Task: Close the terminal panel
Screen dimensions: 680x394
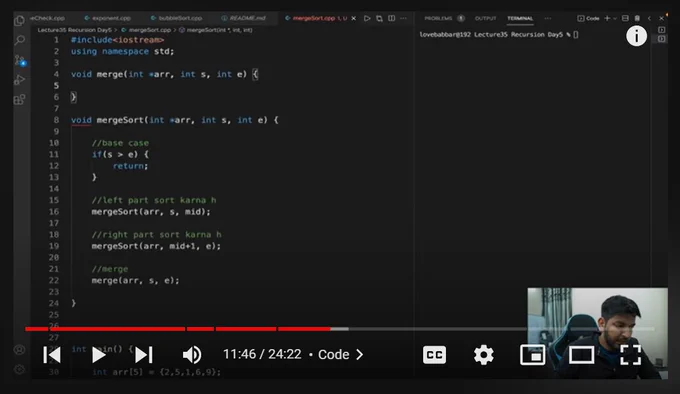Action: (x=661, y=18)
